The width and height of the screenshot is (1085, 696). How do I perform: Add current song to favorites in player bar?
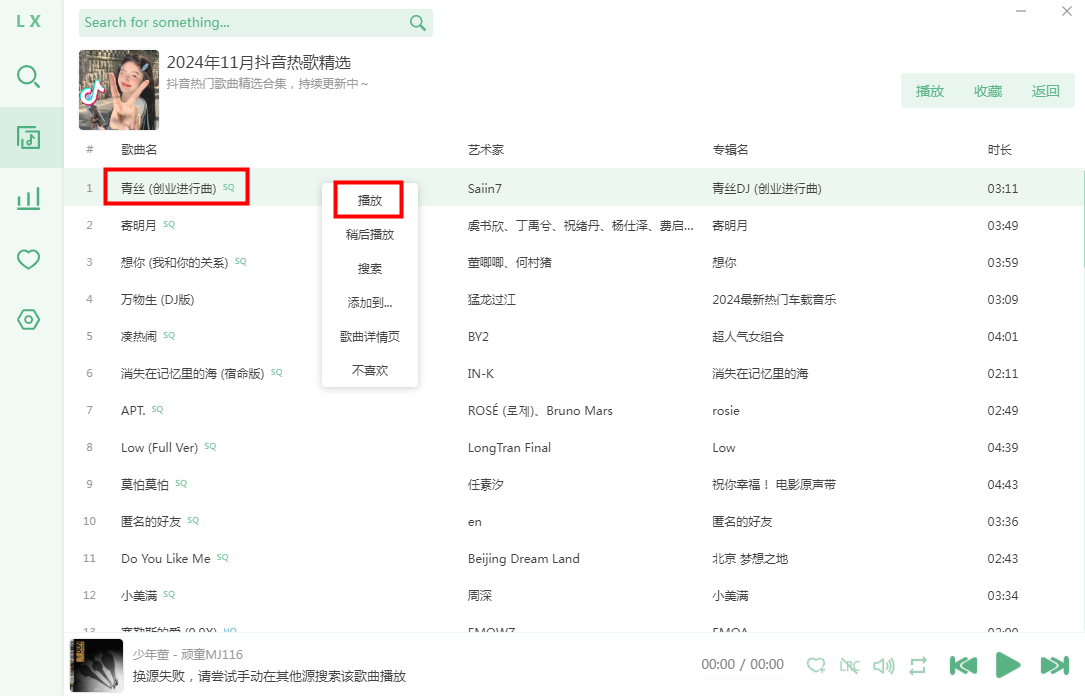(816, 665)
